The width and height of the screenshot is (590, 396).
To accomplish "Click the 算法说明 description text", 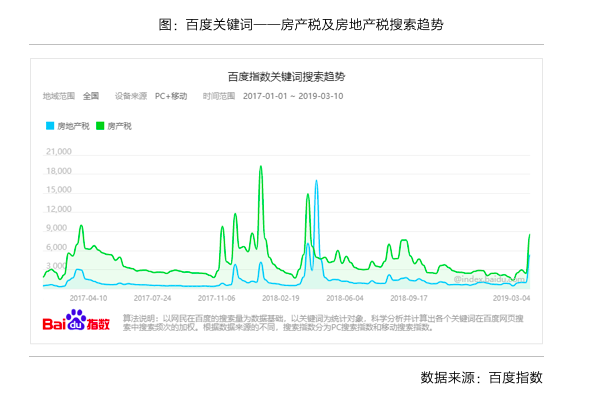I will point(323,323).
